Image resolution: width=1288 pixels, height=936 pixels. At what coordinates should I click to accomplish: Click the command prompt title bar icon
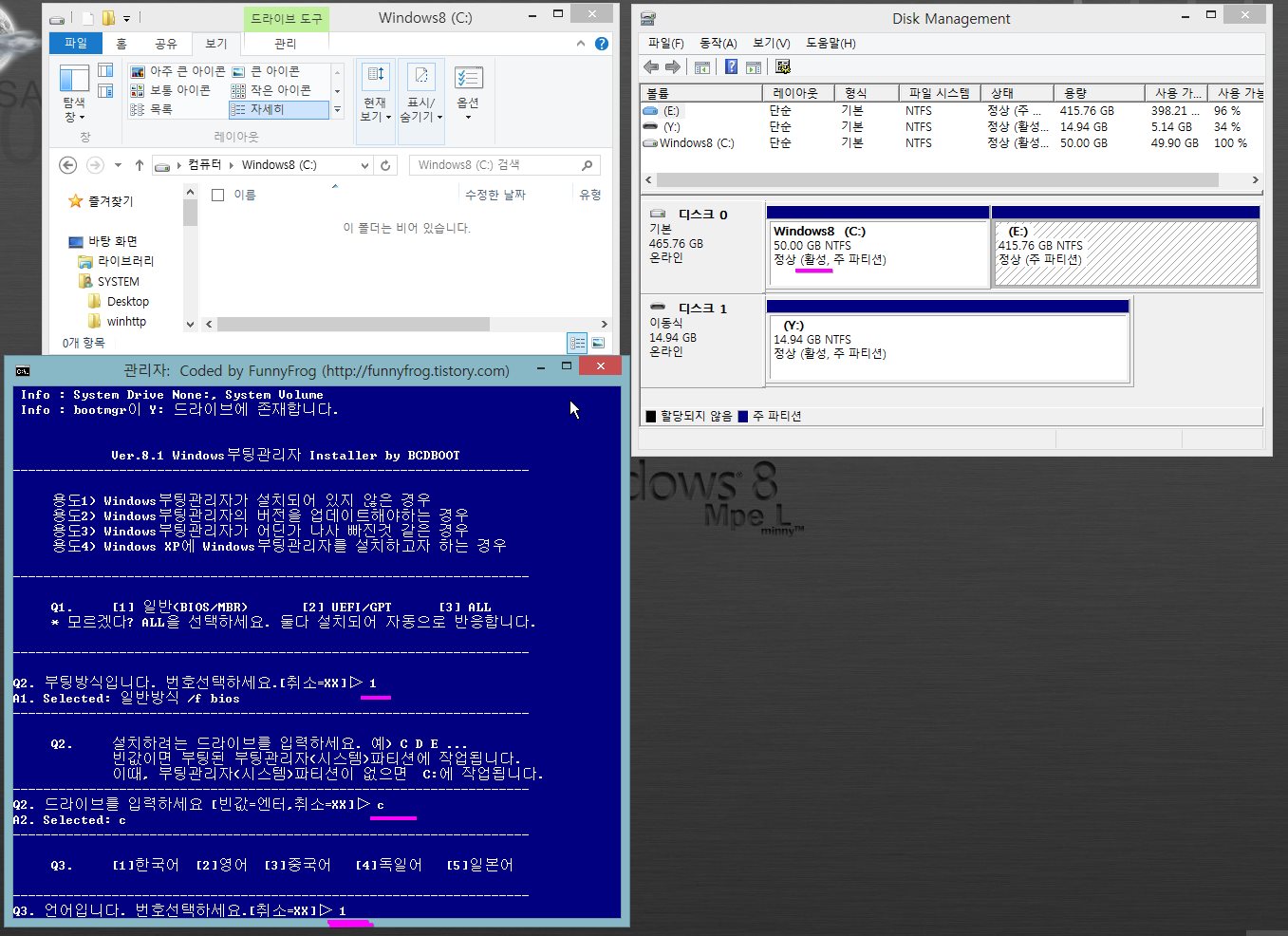tap(23, 371)
